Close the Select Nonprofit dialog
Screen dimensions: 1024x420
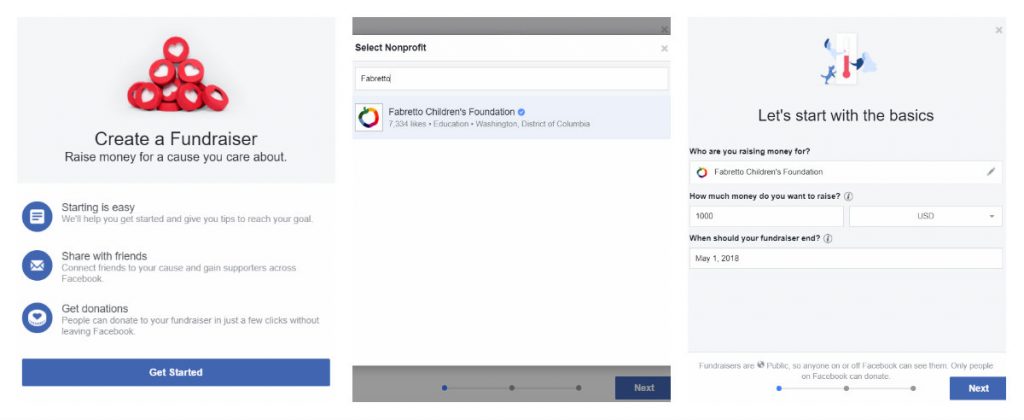(664, 48)
